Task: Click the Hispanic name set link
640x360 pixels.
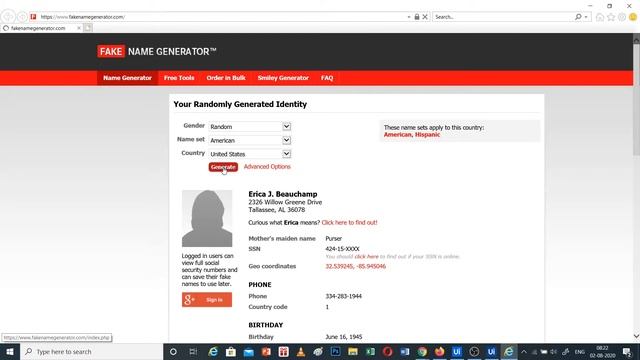Action: 427,135
